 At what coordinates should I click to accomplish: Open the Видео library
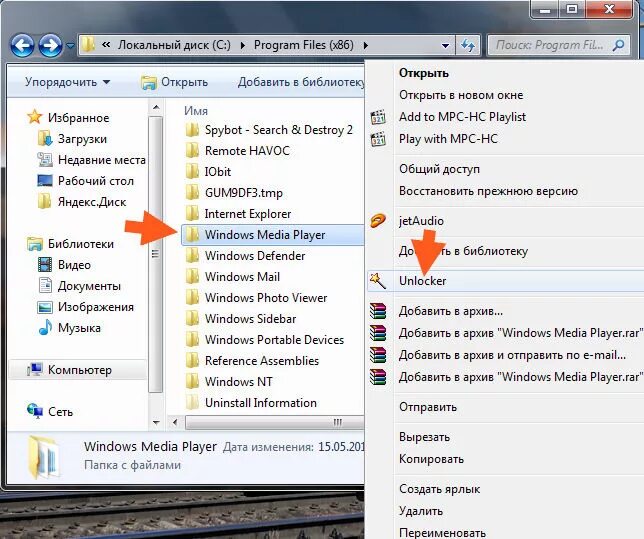64,265
